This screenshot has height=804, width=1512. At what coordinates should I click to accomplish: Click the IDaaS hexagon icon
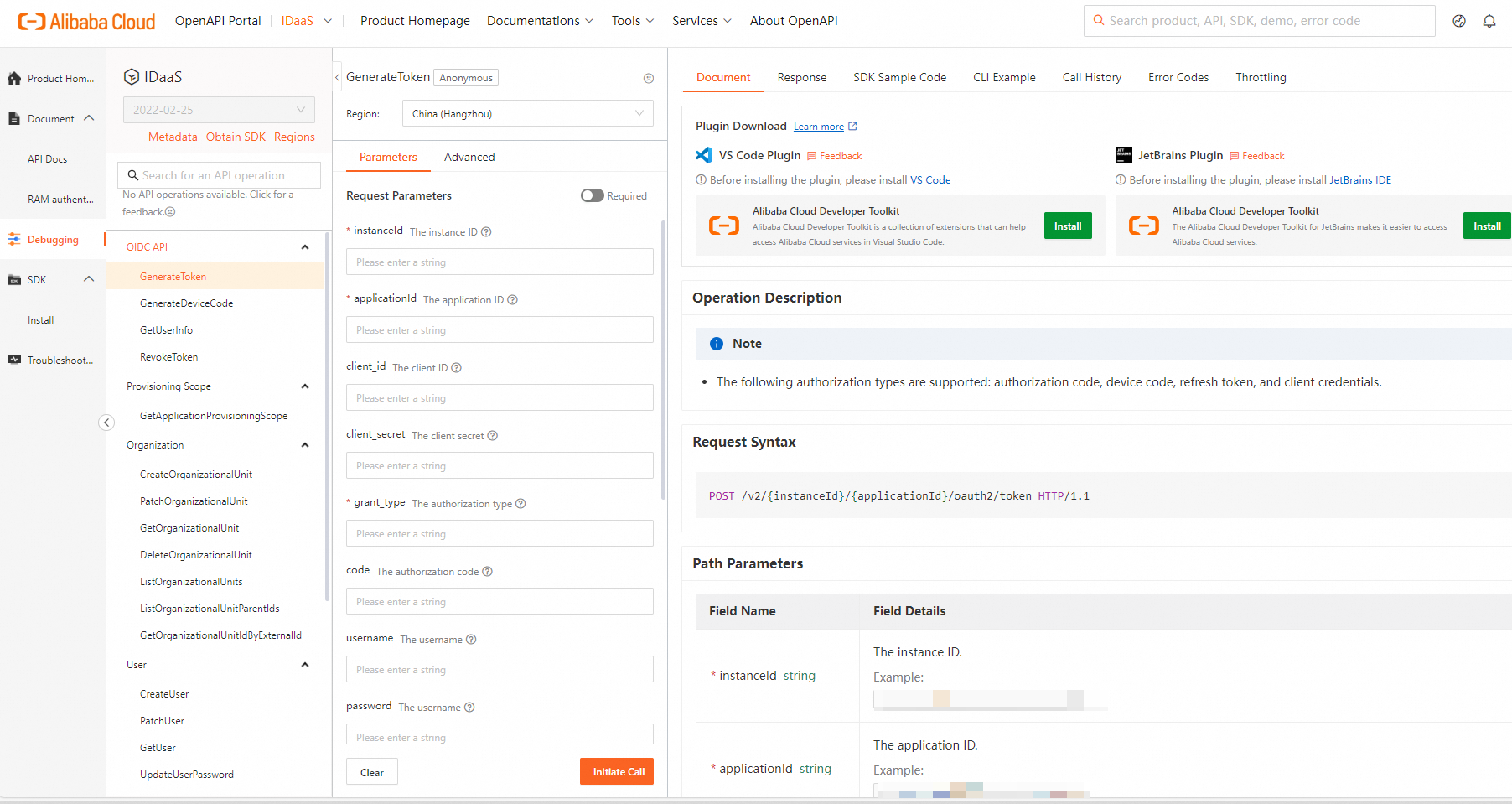132,77
